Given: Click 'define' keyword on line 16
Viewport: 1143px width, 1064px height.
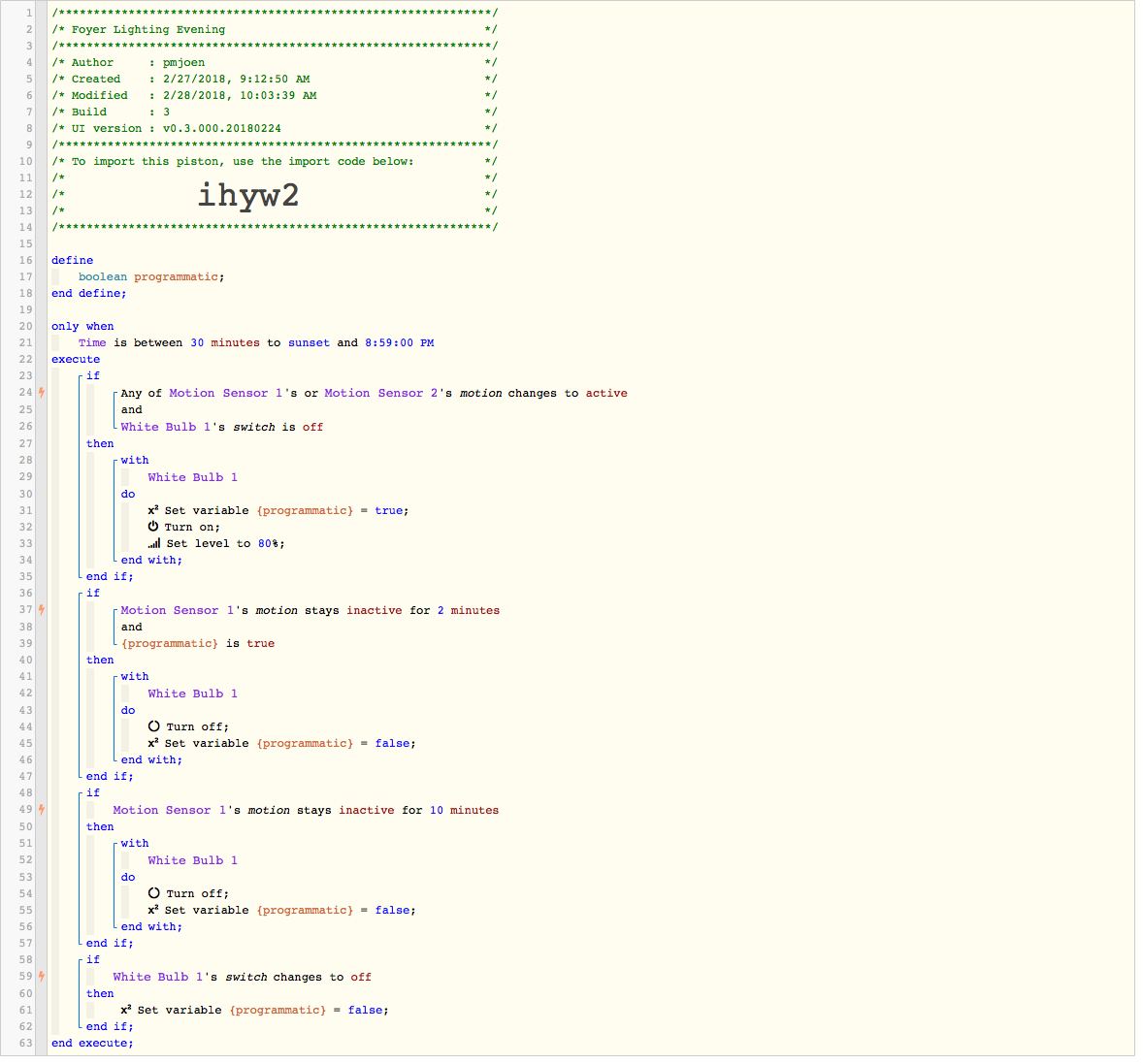Looking at the screenshot, I should point(72,260).
